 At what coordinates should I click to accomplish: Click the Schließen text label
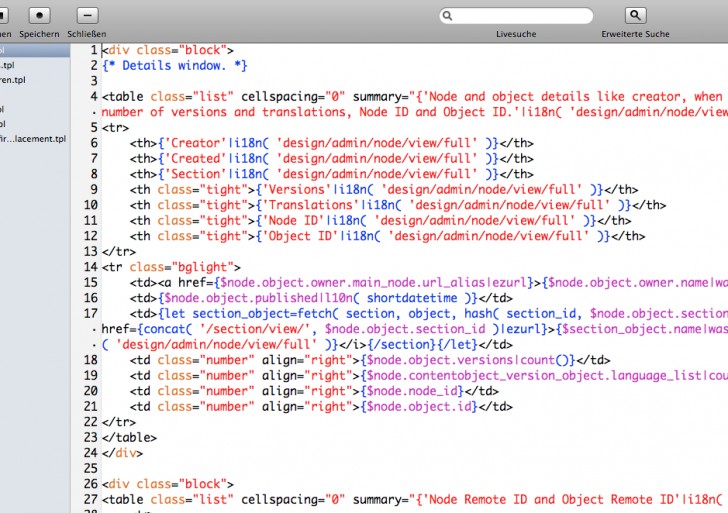pos(87,34)
